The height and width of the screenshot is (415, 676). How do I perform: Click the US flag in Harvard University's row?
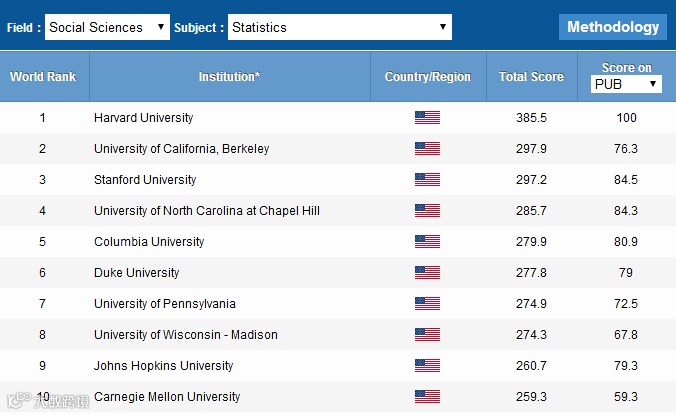[x=427, y=118]
